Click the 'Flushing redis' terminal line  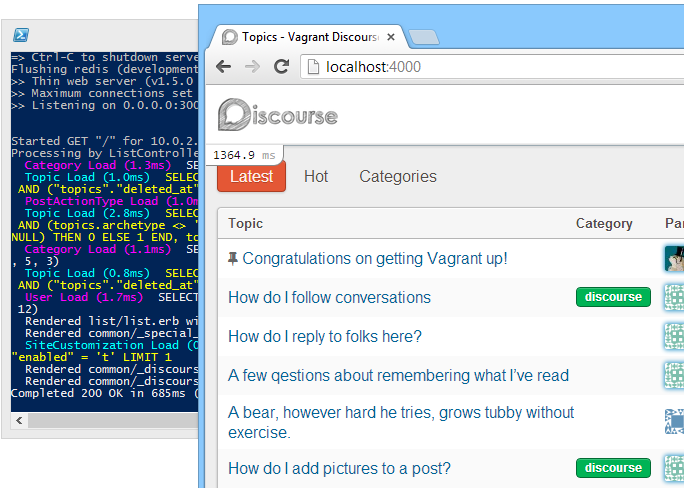click(x=104, y=69)
